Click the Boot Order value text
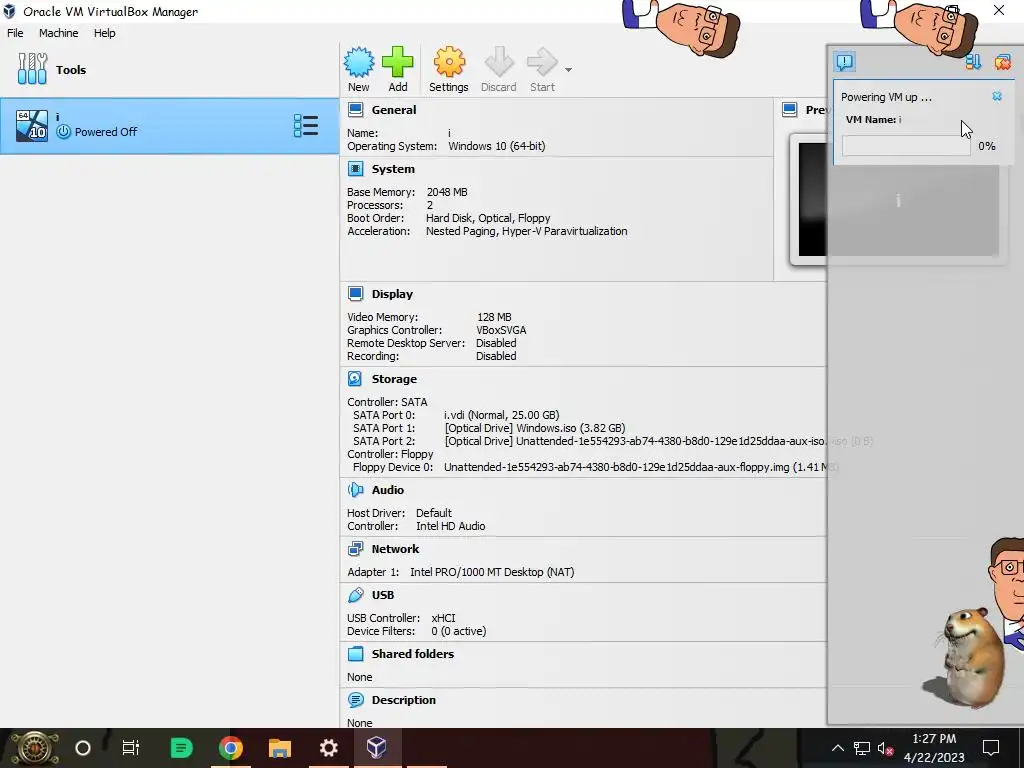The height and width of the screenshot is (768, 1024). [x=488, y=218]
